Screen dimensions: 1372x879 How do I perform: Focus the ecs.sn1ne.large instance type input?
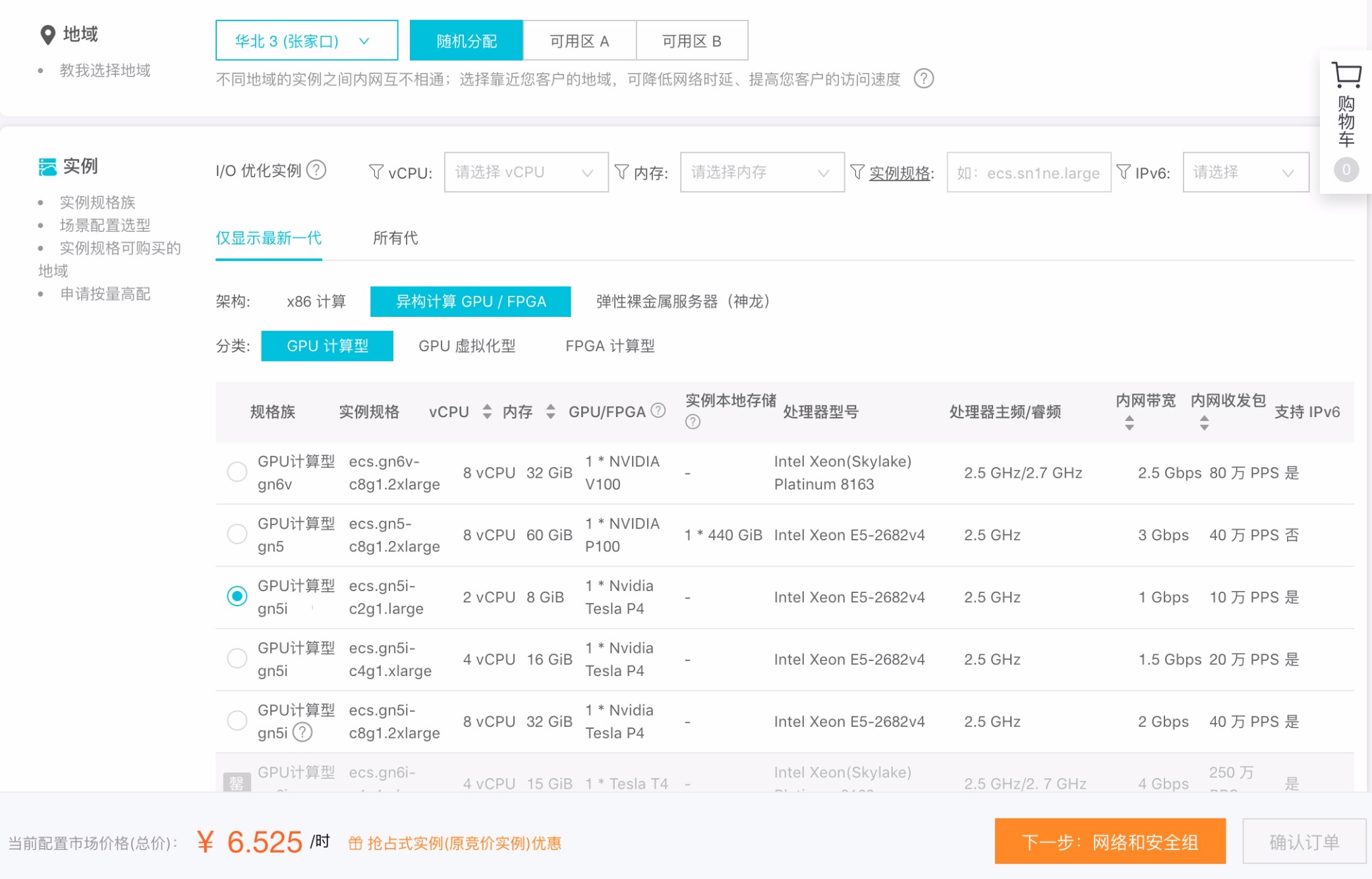pos(1029,172)
